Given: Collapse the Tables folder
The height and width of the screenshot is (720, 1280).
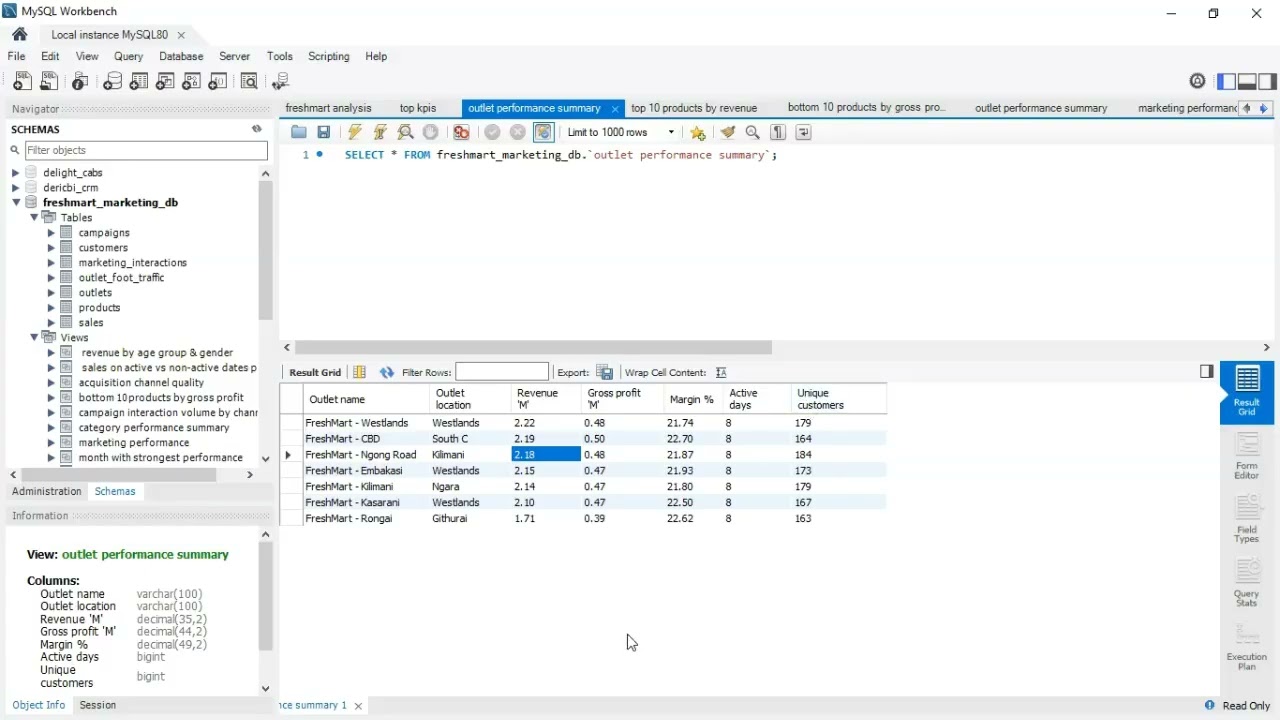Looking at the screenshot, I should coord(34,217).
